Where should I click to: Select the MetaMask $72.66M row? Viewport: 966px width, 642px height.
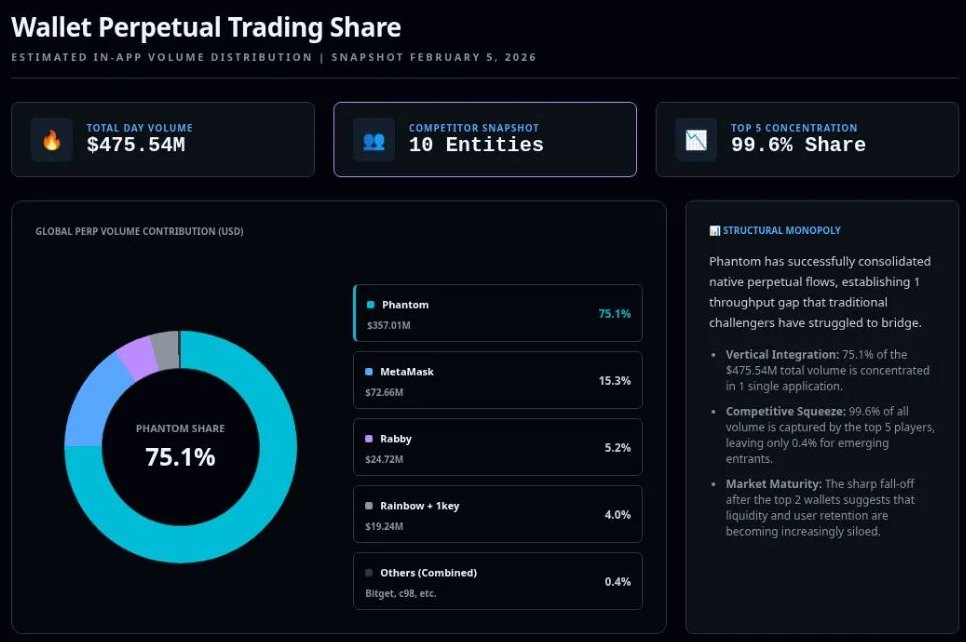pos(497,380)
